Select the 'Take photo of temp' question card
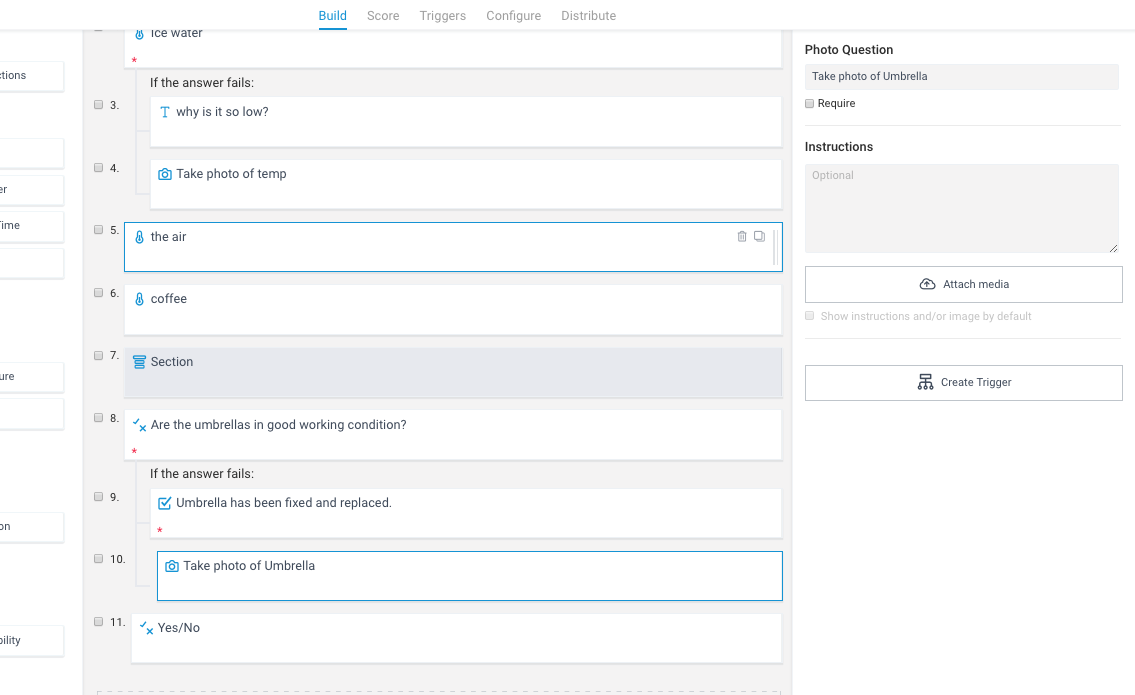The height and width of the screenshot is (695, 1135). (466, 184)
